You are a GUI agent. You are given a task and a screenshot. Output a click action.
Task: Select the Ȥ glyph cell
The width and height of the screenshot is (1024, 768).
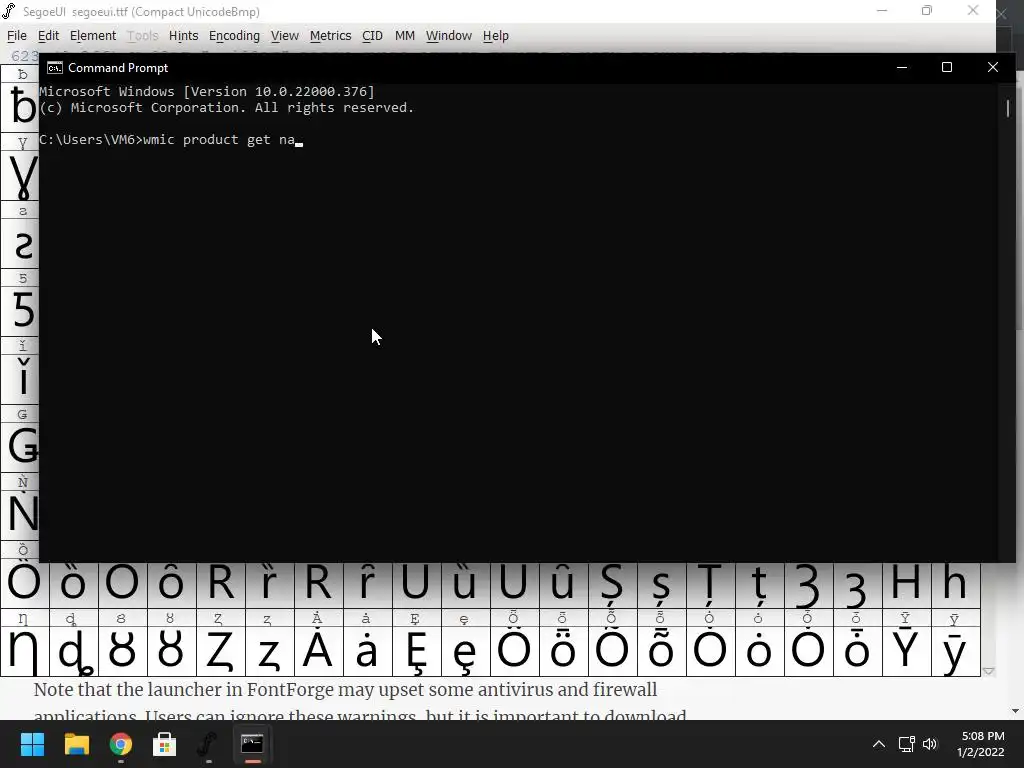pyautogui.click(x=220, y=650)
